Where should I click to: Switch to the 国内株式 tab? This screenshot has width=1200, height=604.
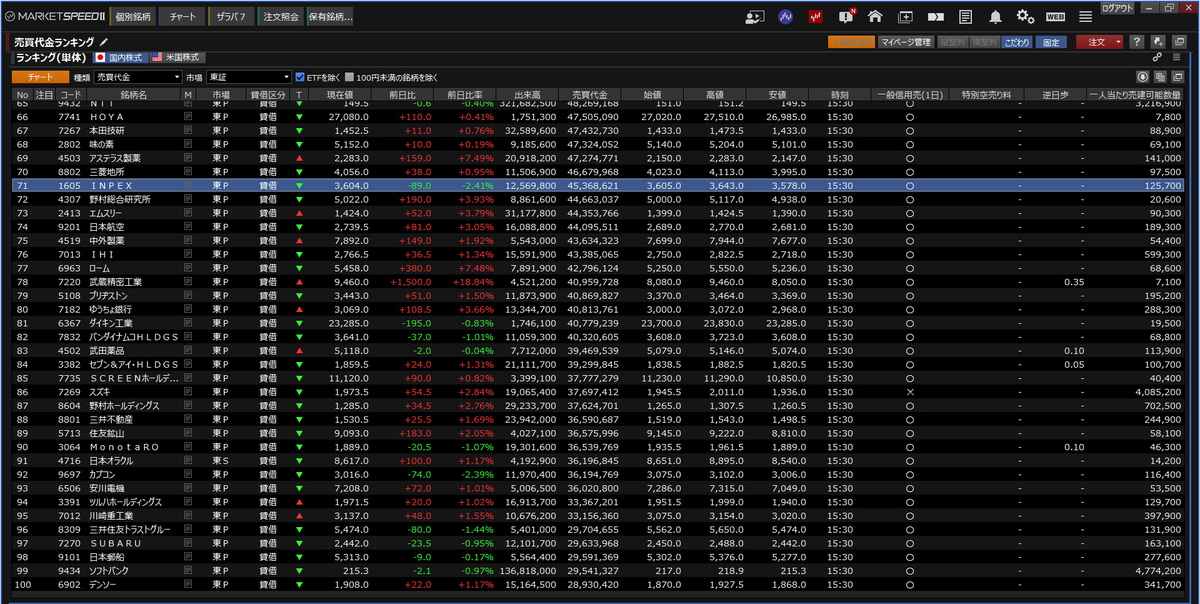tap(119, 57)
